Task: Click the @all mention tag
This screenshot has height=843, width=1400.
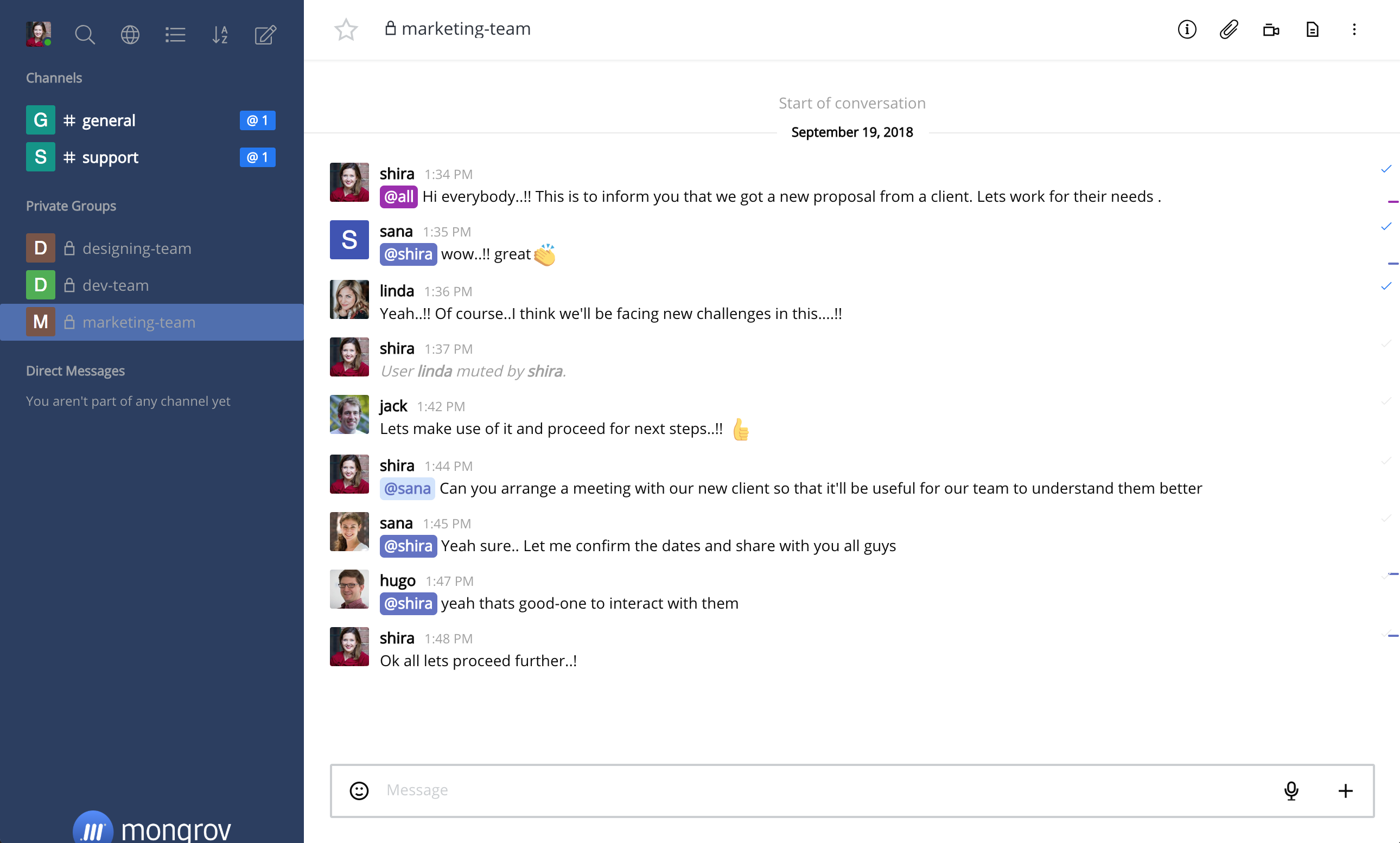Action: point(398,196)
